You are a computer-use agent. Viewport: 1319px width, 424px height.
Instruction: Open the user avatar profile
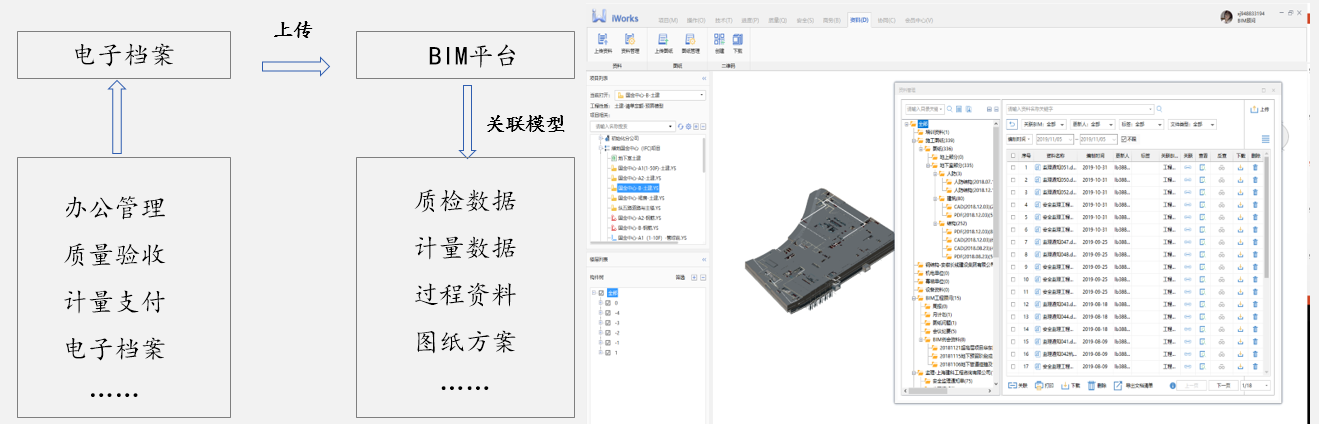click(x=1227, y=16)
